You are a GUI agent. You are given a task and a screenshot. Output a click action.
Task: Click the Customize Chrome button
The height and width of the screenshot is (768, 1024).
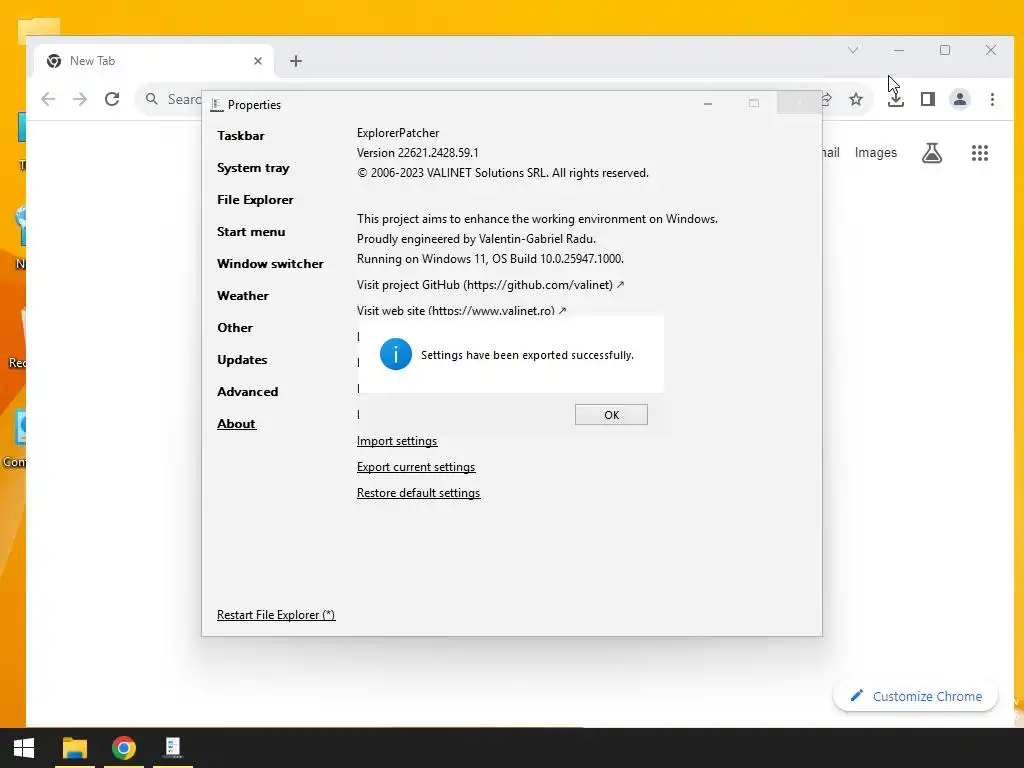(916, 696)
